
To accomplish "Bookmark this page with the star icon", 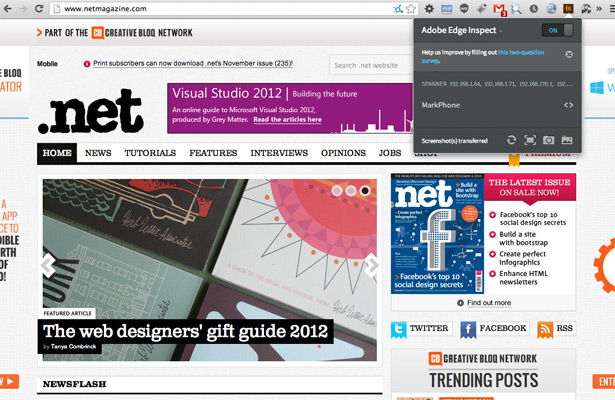I will [x=411, y=8].
